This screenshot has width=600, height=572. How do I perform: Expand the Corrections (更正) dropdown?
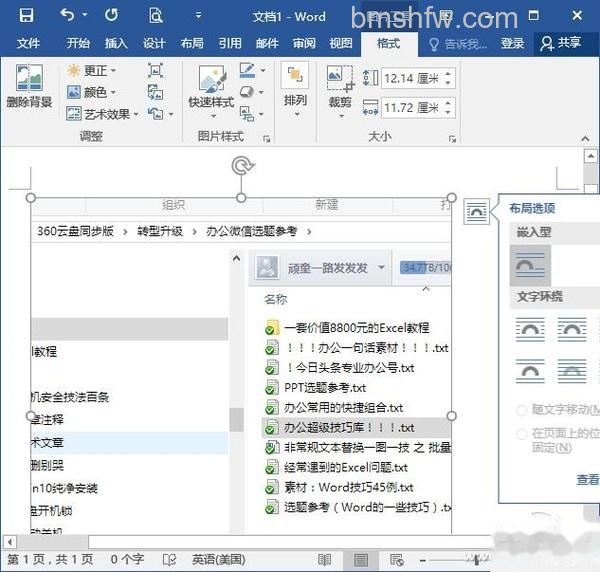[91, 70]
